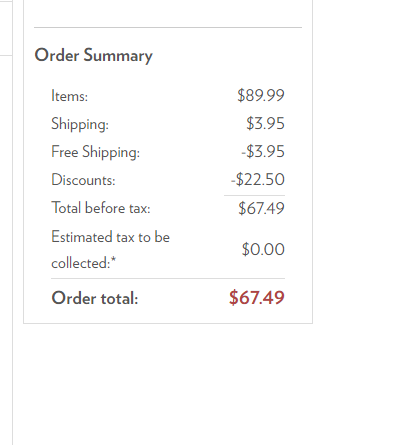Click the word collected in tax label

tap(79, 263)
